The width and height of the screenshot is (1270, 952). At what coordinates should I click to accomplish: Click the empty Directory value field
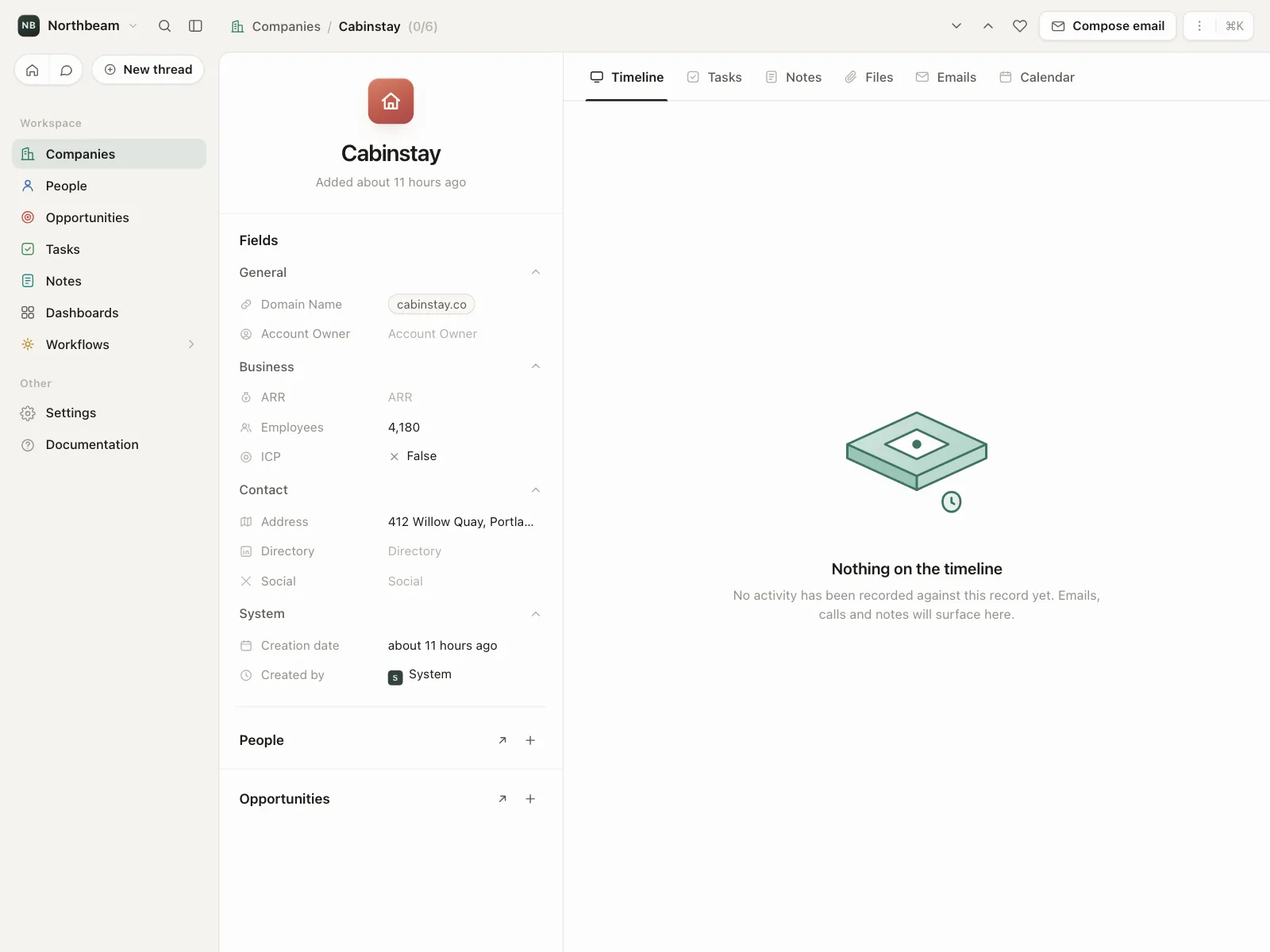pos(414,551)
